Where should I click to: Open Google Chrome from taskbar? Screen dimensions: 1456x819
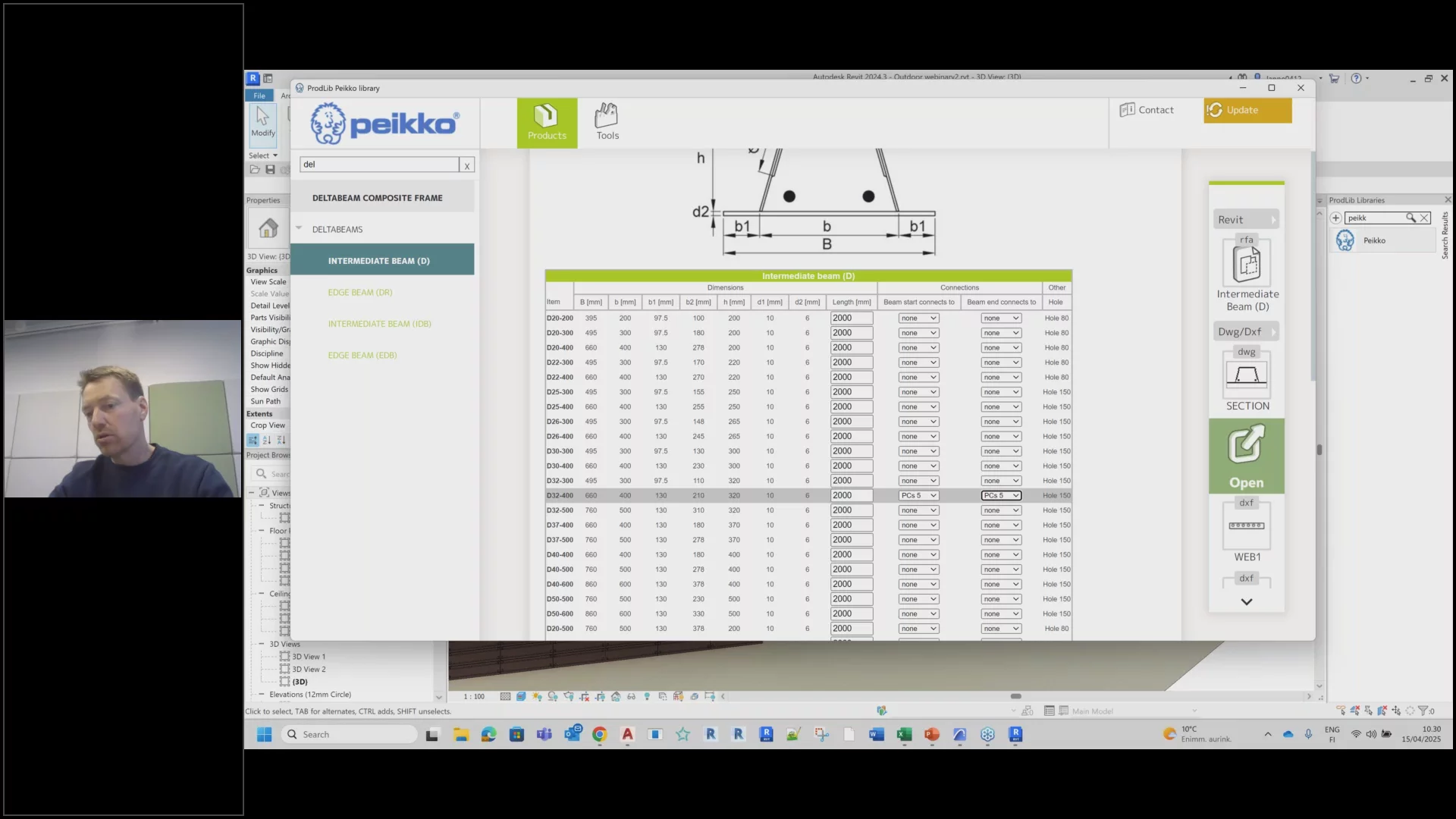point(600,734)
